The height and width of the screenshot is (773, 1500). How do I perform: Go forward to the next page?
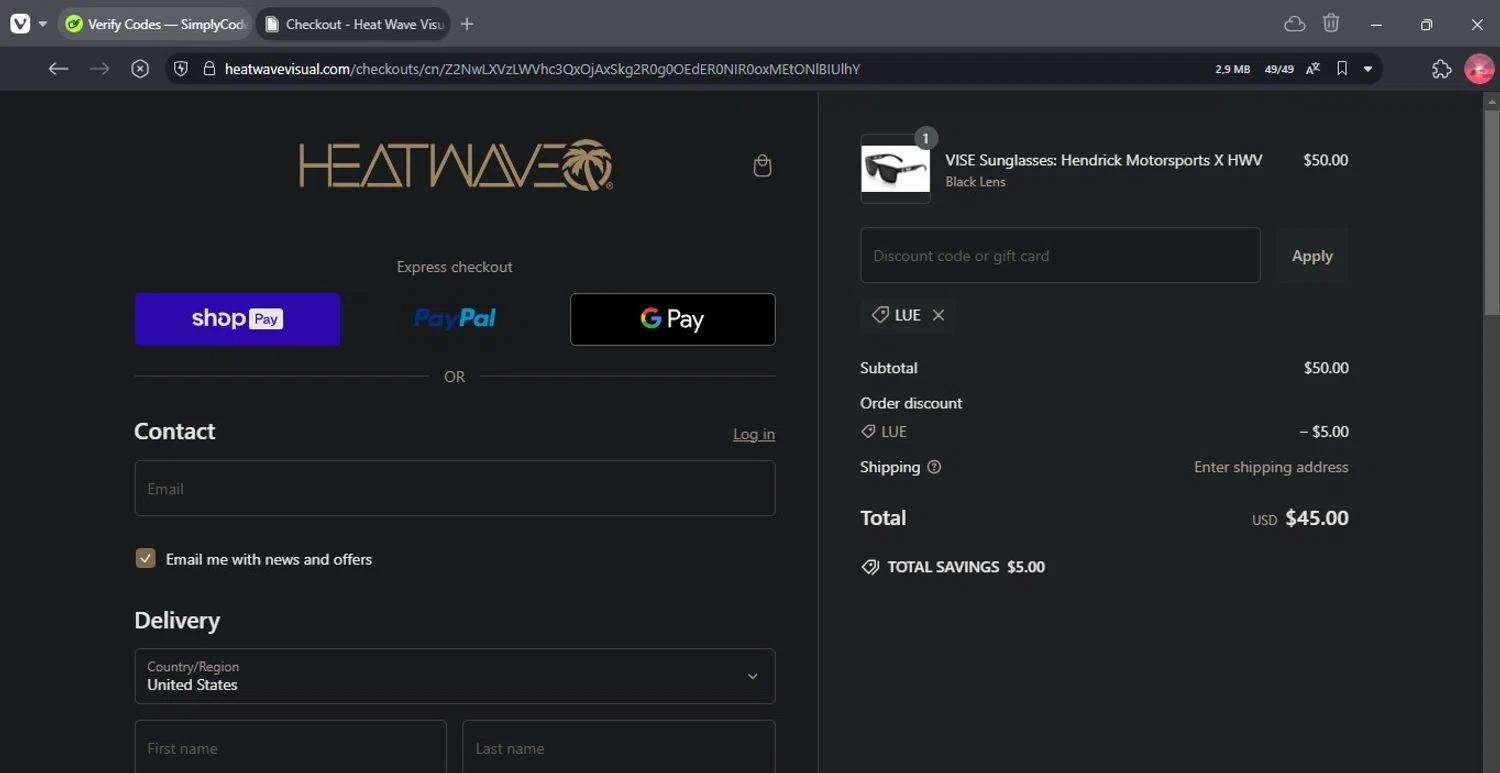coord(99,69)
